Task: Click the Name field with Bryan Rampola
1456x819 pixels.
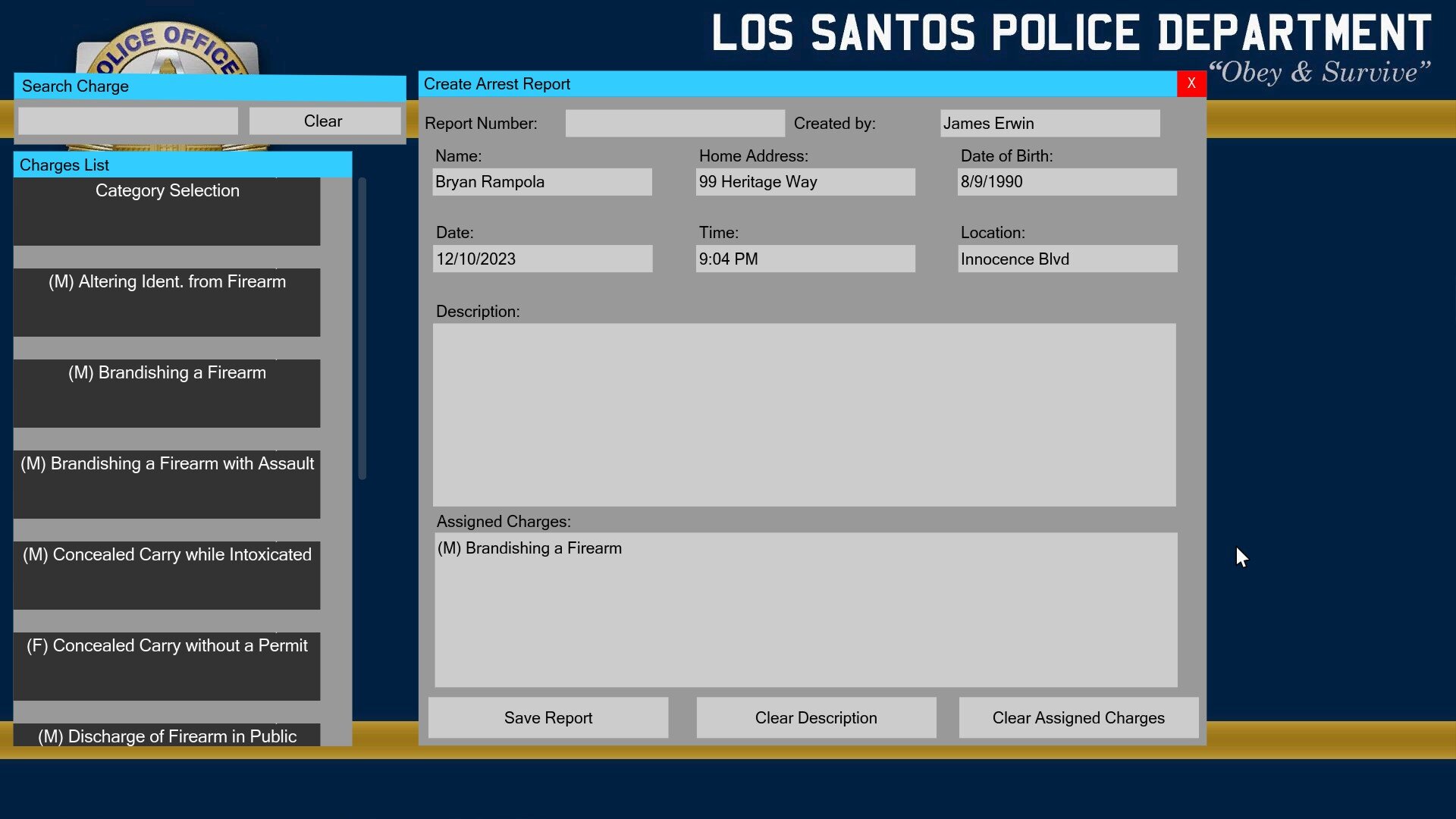Action: (541, 182)
